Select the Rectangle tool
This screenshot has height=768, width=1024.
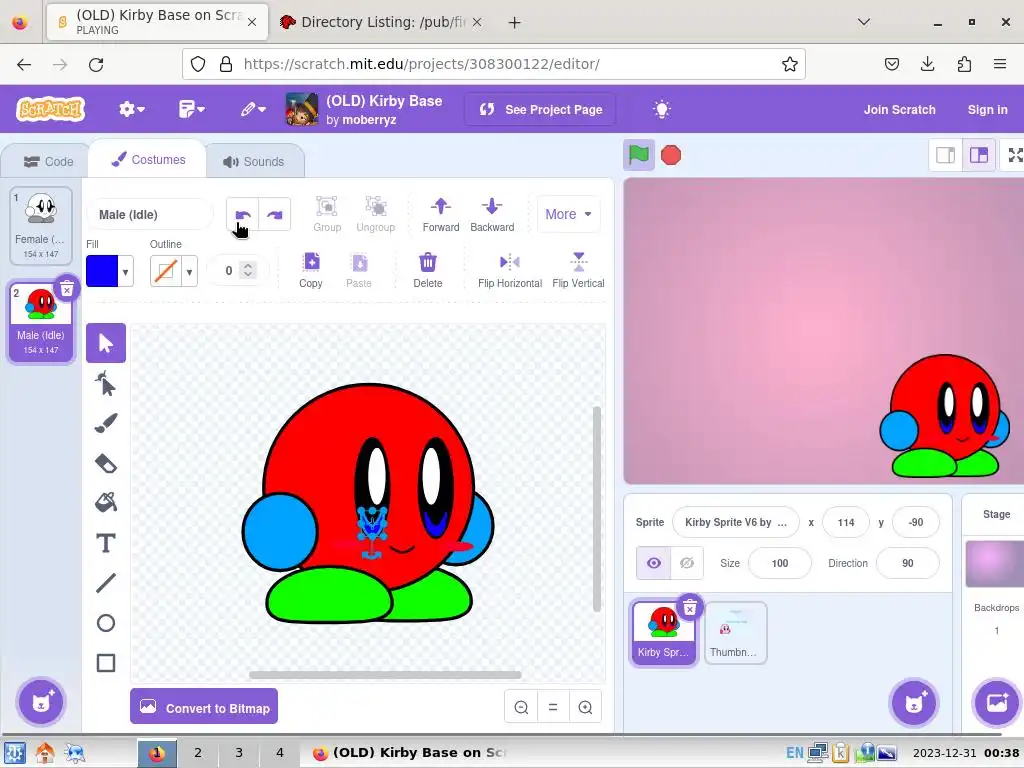106,663
